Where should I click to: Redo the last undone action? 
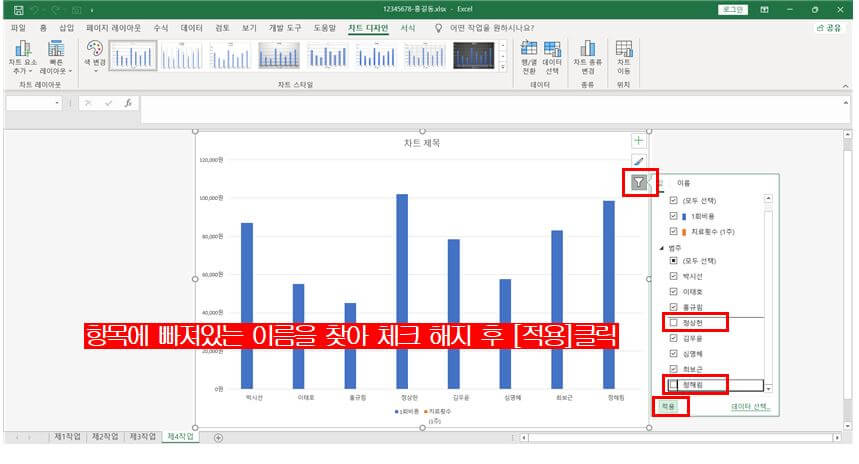point(56,10)
